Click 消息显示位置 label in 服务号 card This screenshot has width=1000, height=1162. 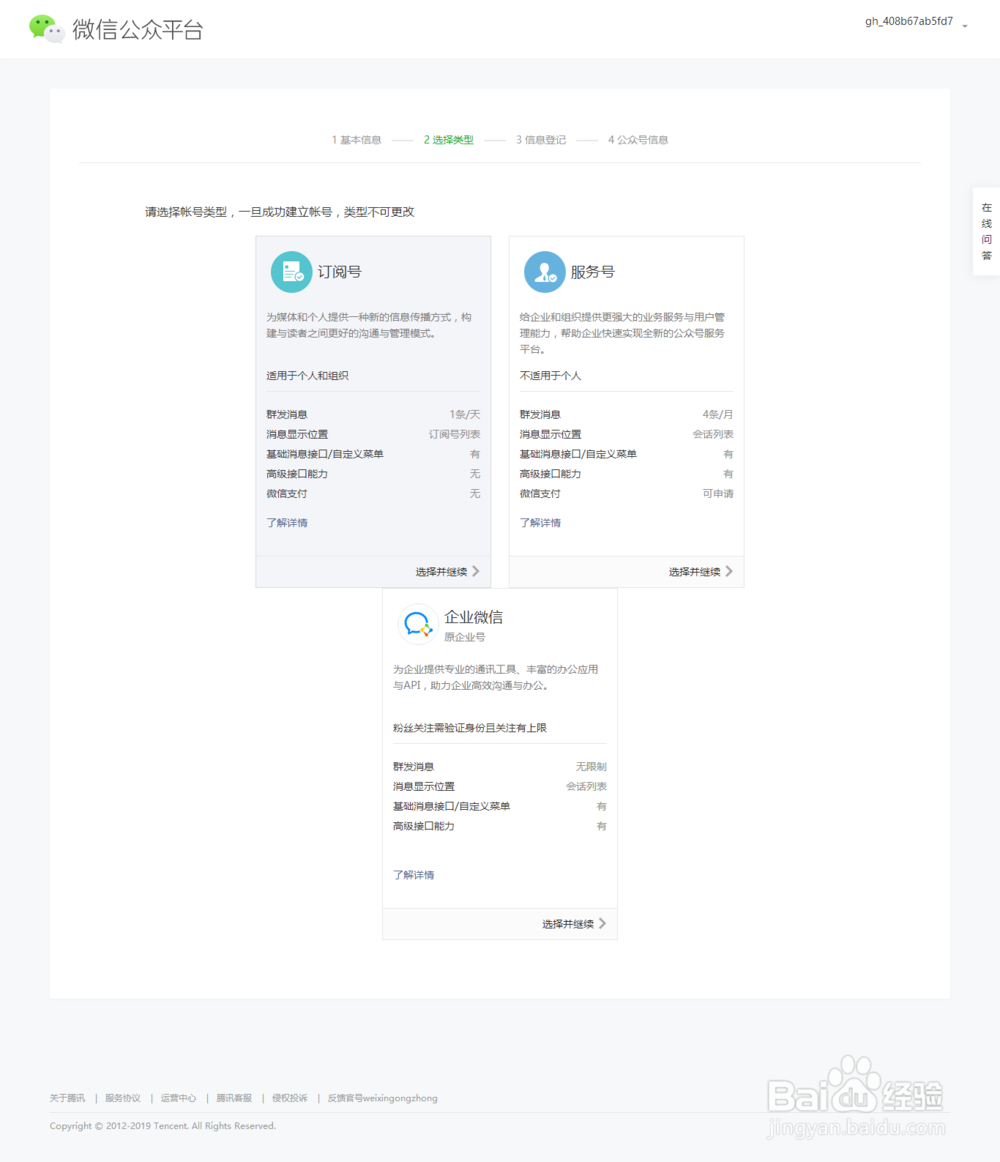pyautogui.click(x=550, y=434)
